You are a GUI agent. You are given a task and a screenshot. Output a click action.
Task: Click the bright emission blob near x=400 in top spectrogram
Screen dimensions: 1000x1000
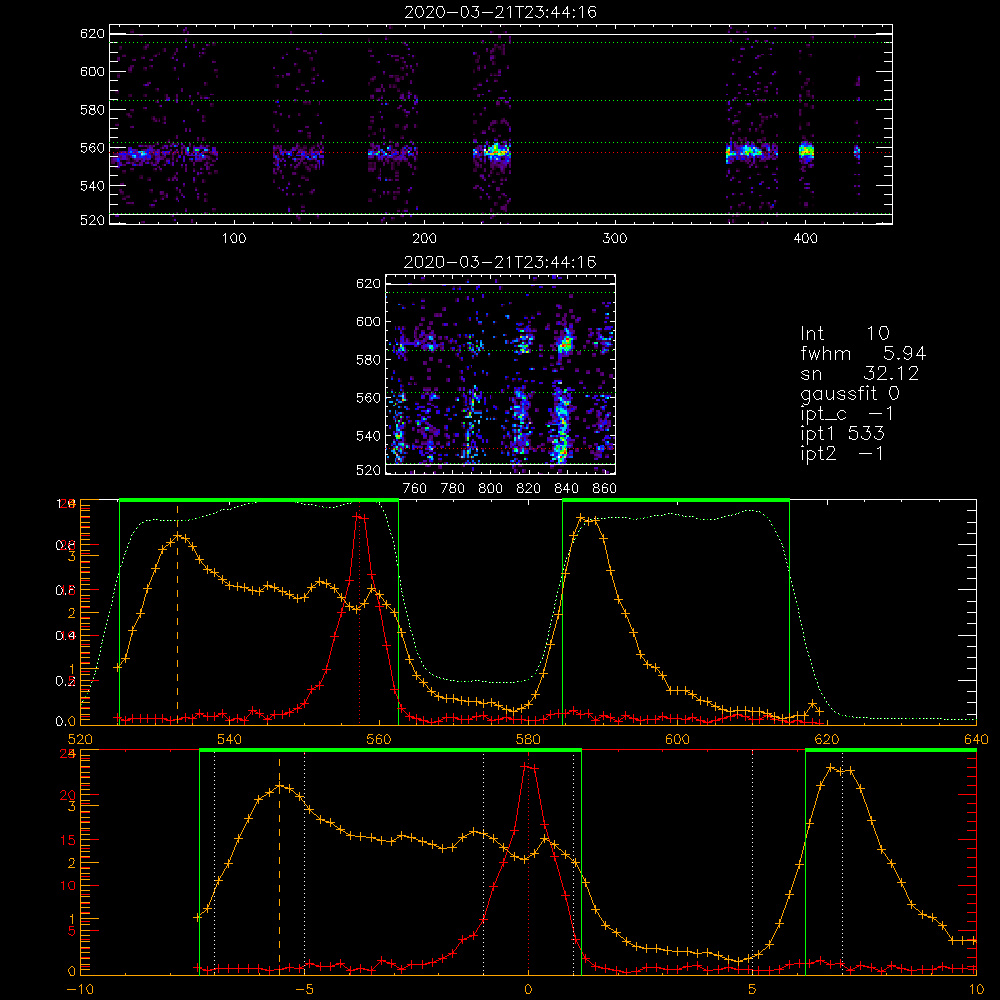(807, 151)
